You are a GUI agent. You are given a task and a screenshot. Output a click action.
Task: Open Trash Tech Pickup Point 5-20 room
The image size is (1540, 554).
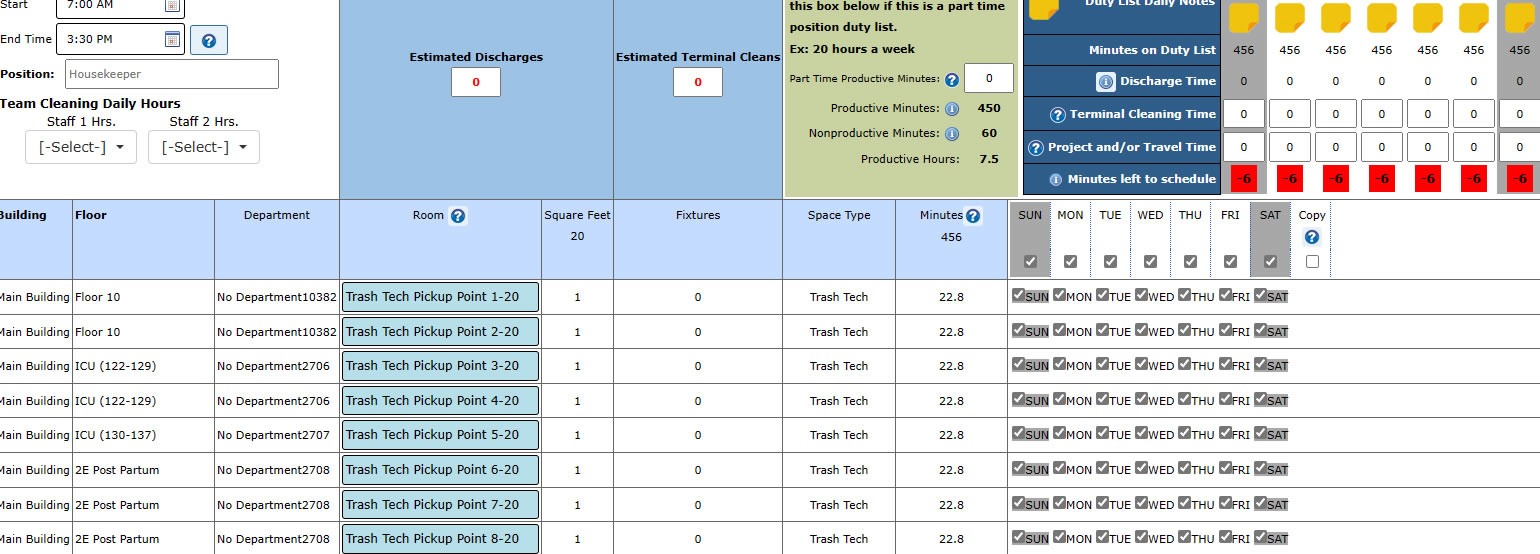point(440,435)
